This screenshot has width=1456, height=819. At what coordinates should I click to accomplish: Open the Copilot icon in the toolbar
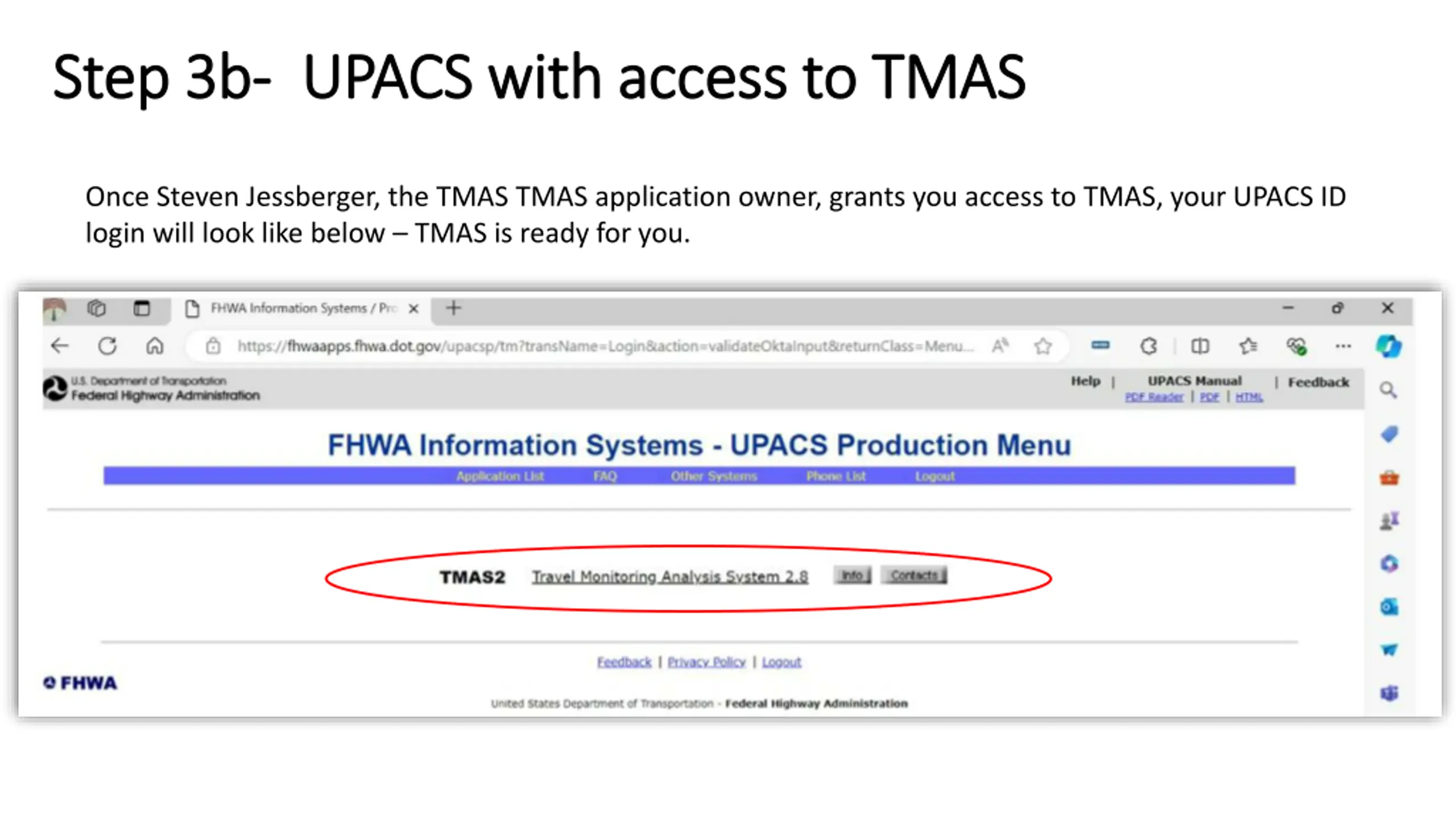pos(1388,346)
